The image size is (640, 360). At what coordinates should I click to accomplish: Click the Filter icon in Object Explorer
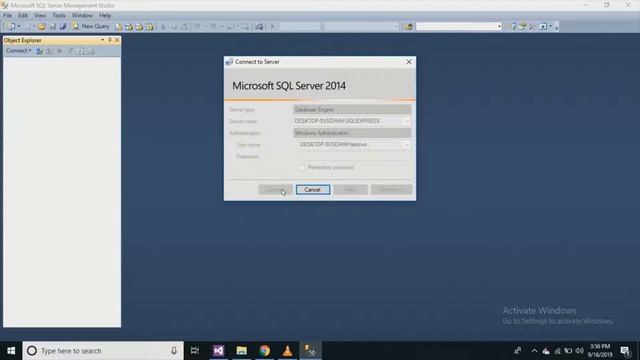click(70, 51)
